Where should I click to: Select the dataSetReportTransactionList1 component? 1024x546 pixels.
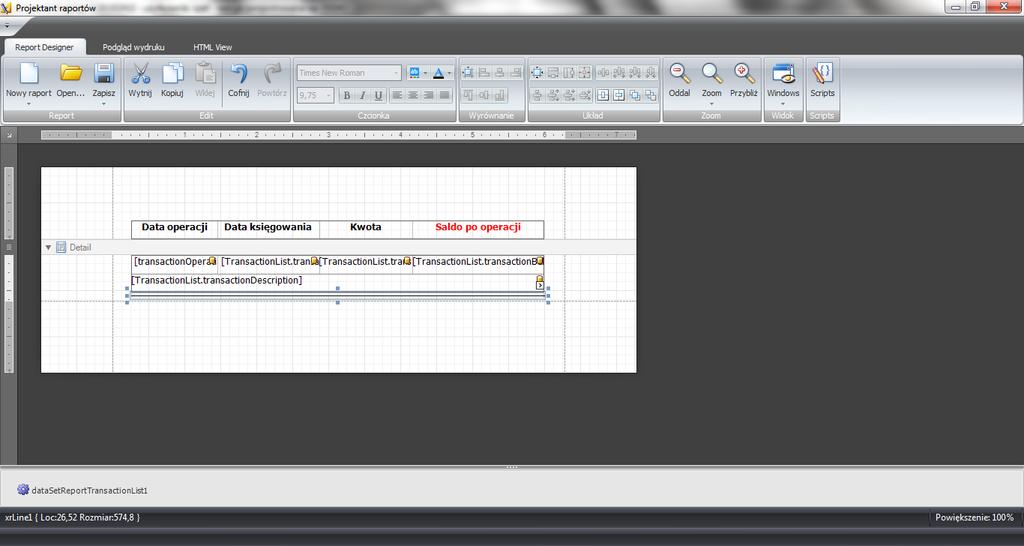[83, 490]
